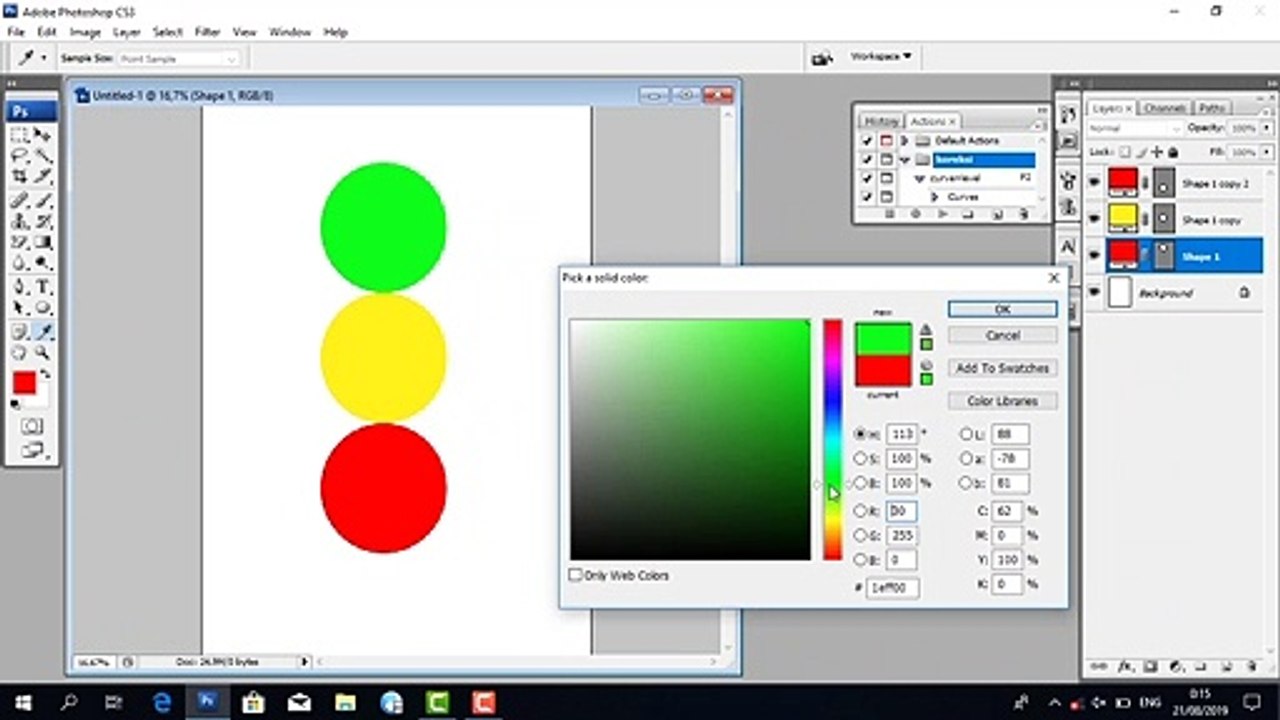Select the L lightness radio button
This screenshot has width=1280, height=720.
click(967, 434)
